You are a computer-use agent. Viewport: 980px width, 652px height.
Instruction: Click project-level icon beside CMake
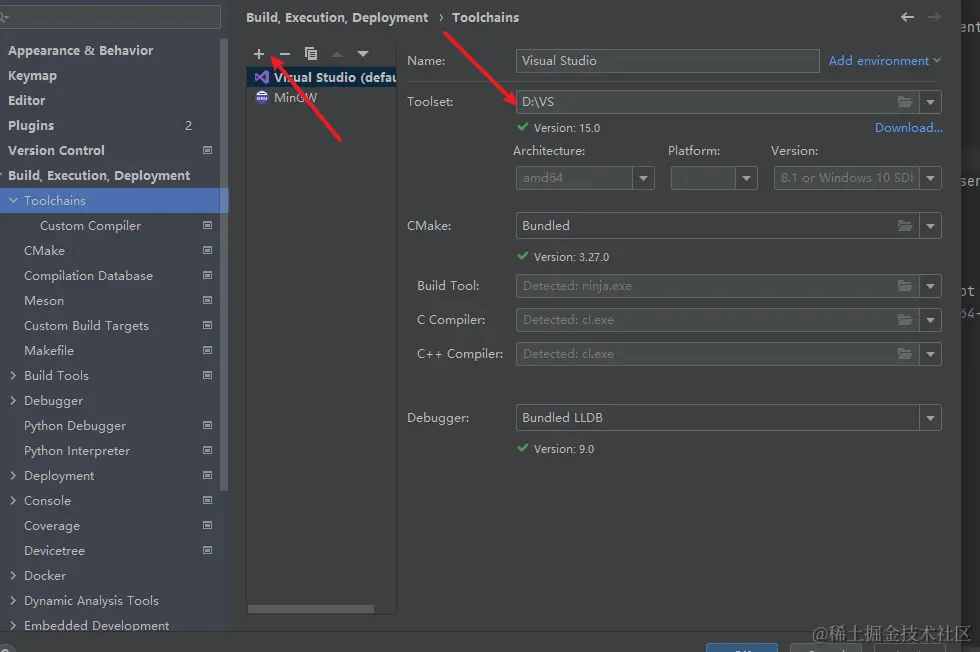click(208, 250)
